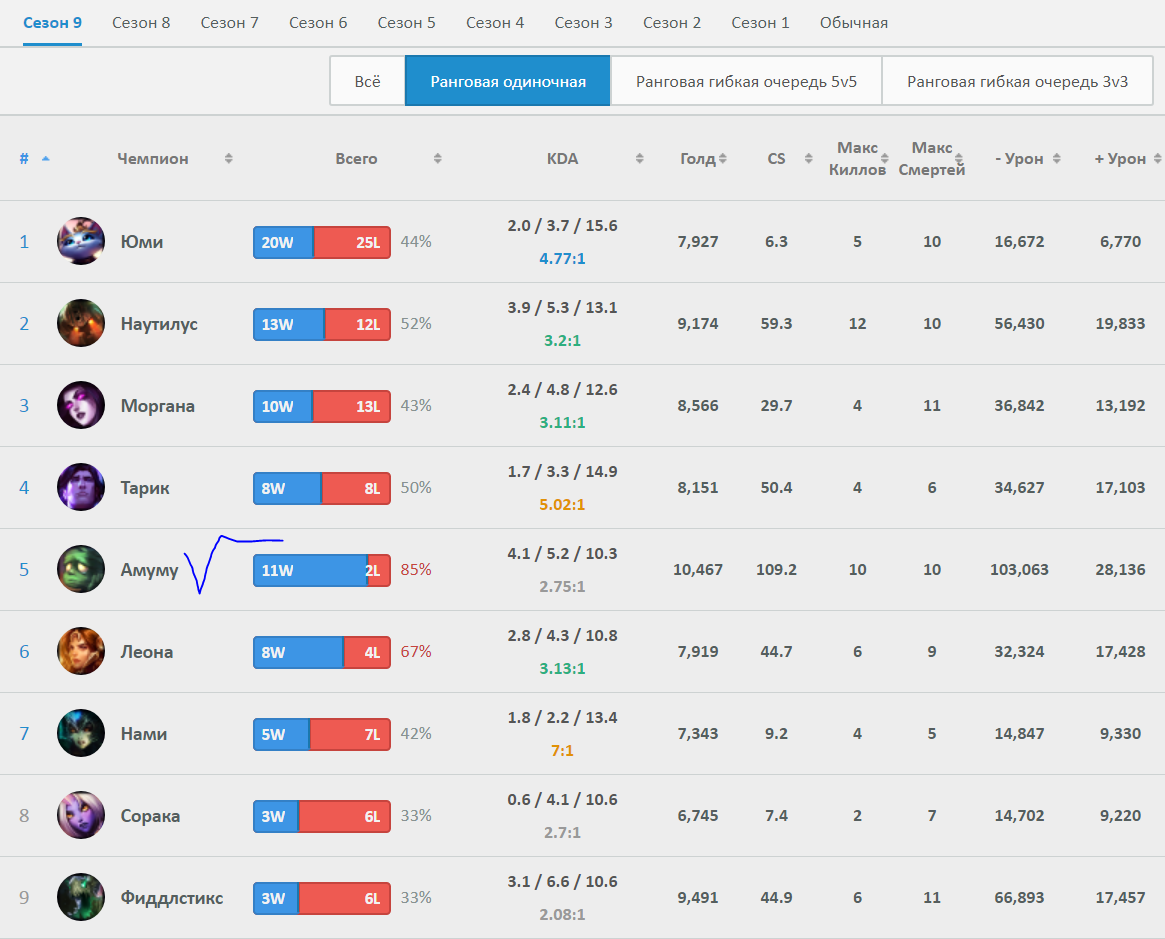
Task: Select Soraka KDA 0.6 / 4.1 / 10.6
Action: coord(562,799)
